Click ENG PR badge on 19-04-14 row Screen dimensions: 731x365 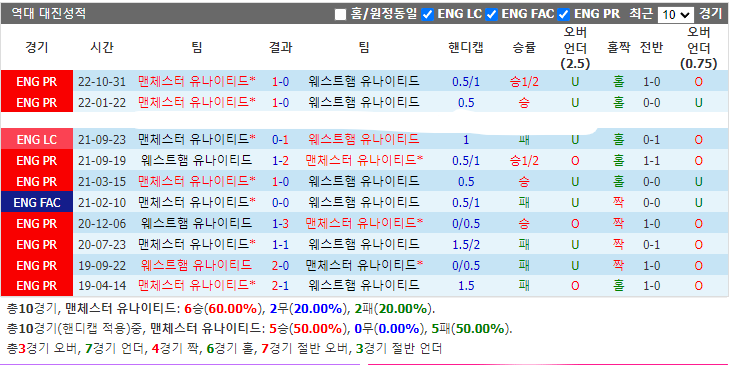[37, 285]
